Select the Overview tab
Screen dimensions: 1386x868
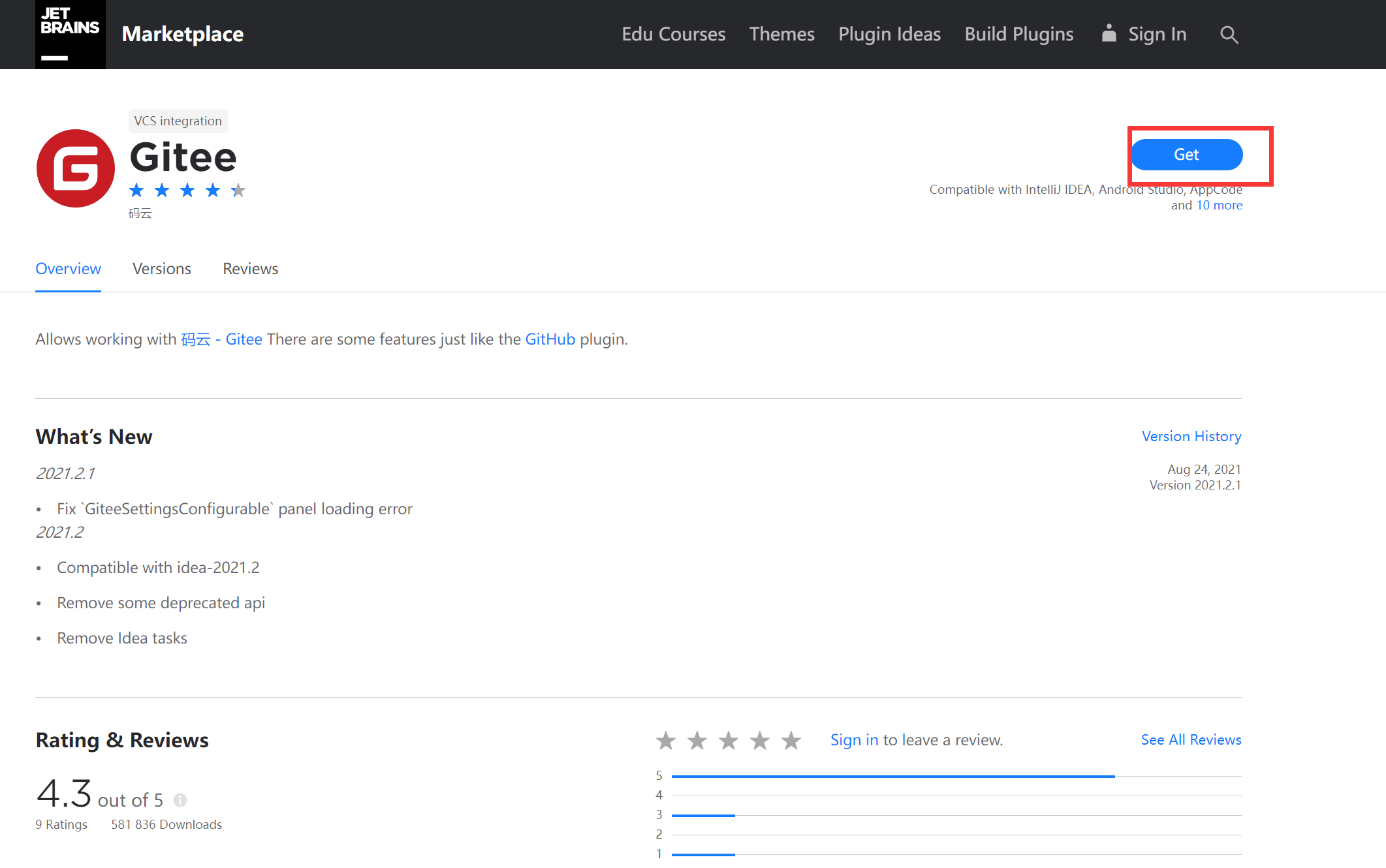[68, 269]
